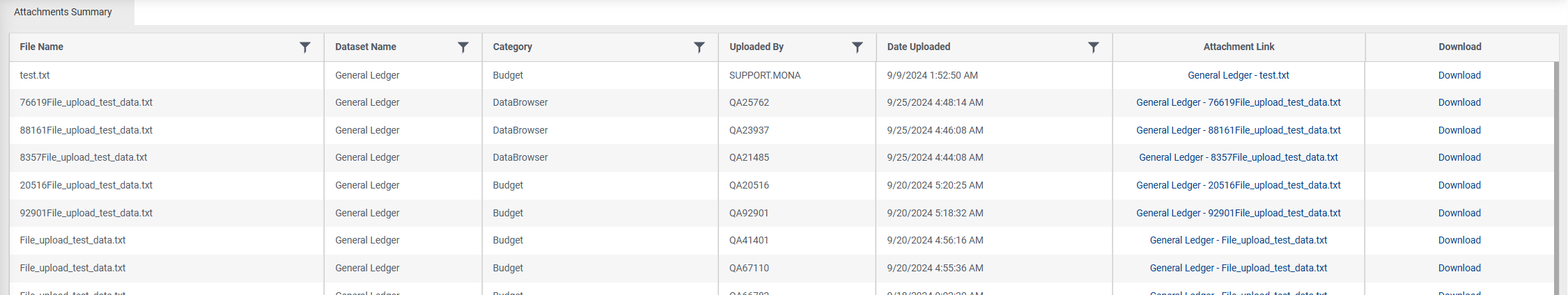
Task: Open Uploaded By filter funnel
Action: pyautogui.click(x=857, y=47)
